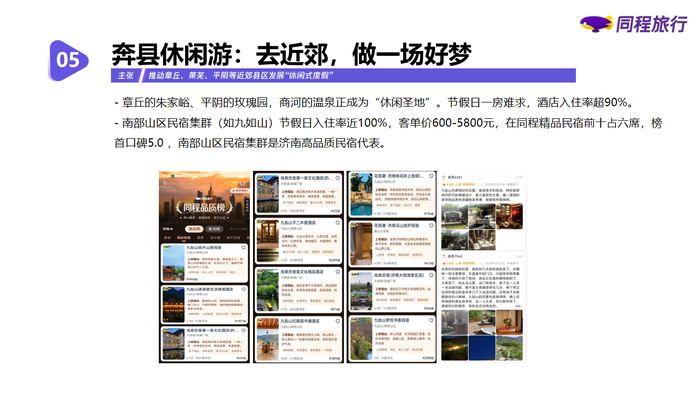Switch to the 景点榜 ranking tab
Screen dimensions: 700x399
coord(215,229)
